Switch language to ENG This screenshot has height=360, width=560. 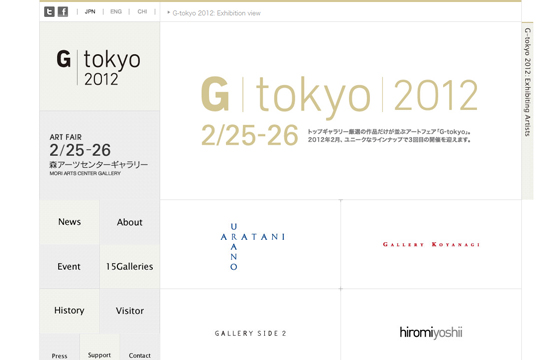point(116,12)
